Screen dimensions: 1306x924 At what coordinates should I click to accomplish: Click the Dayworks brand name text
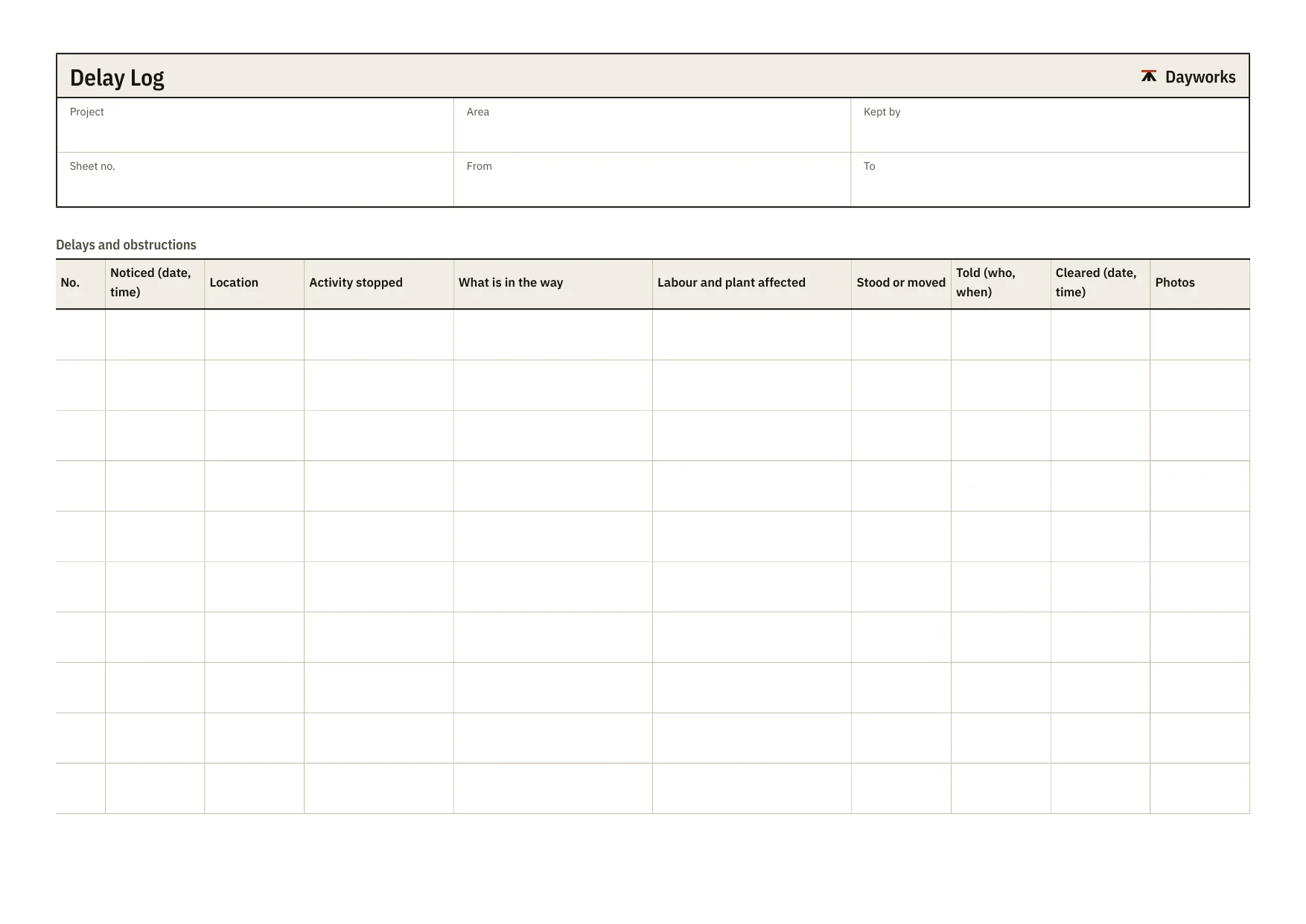1200,77
